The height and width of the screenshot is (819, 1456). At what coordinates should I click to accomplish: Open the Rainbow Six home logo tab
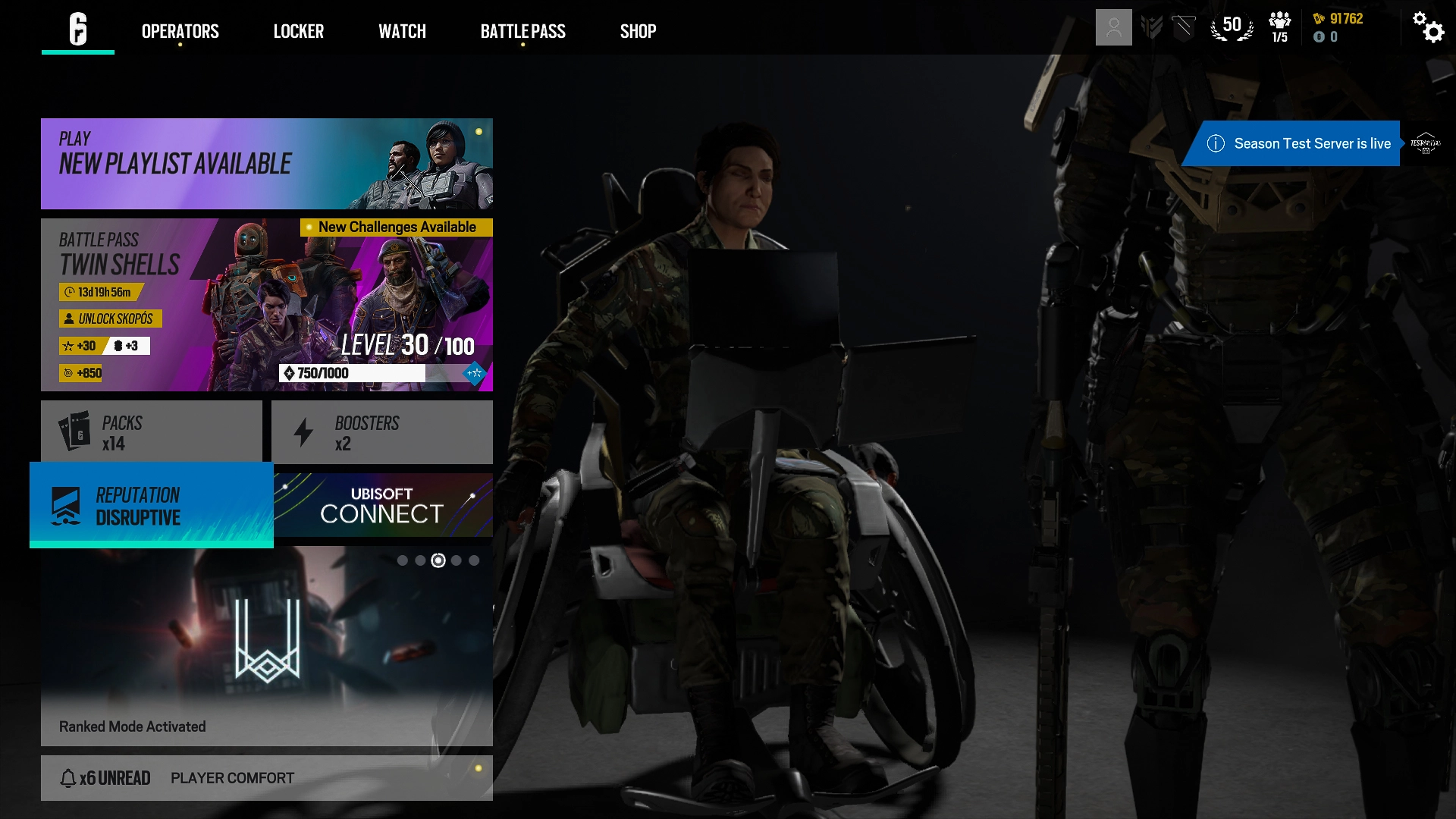point(78,30)
